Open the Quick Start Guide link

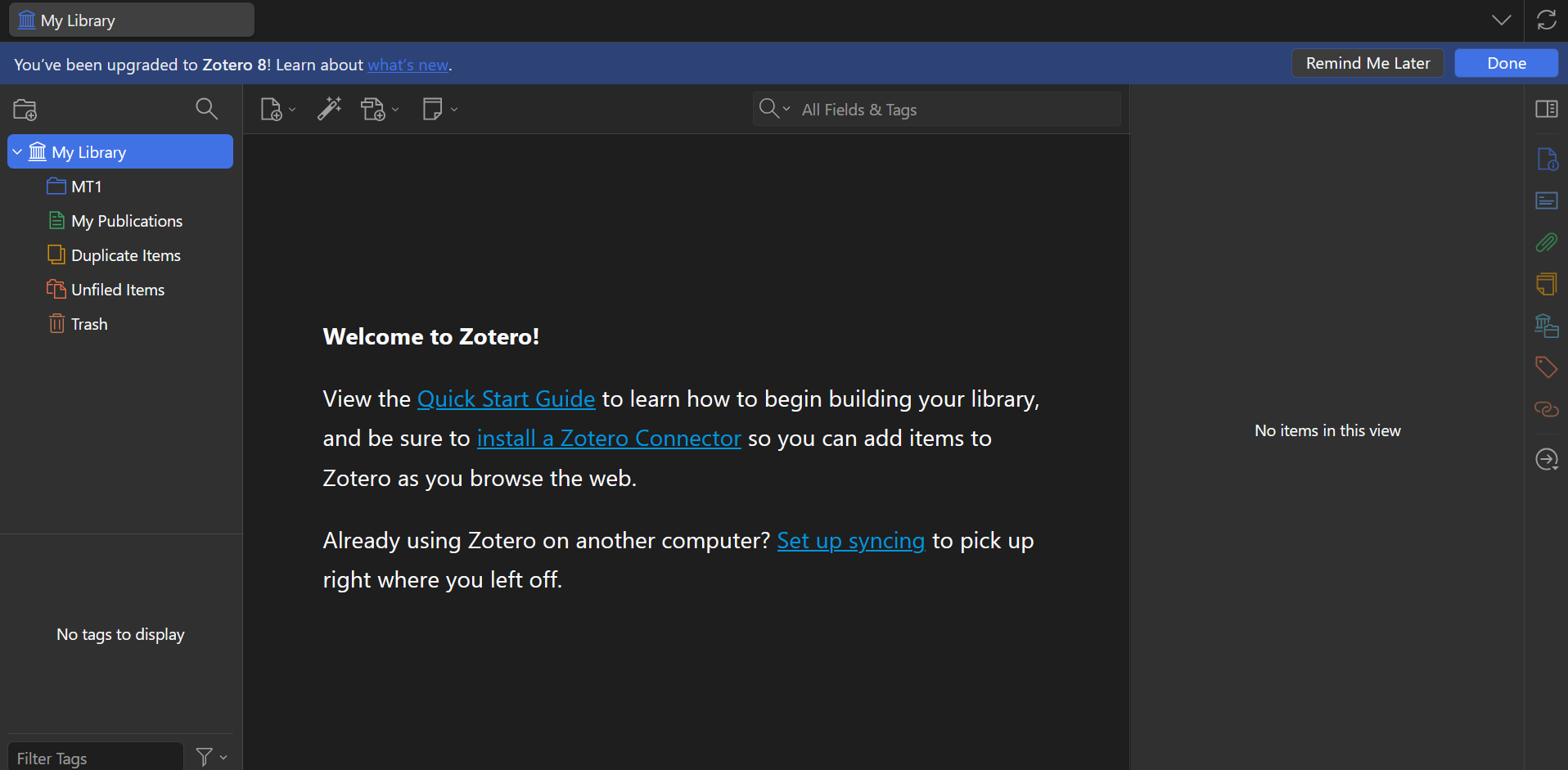pyautogui.click(x=506, y=399)
